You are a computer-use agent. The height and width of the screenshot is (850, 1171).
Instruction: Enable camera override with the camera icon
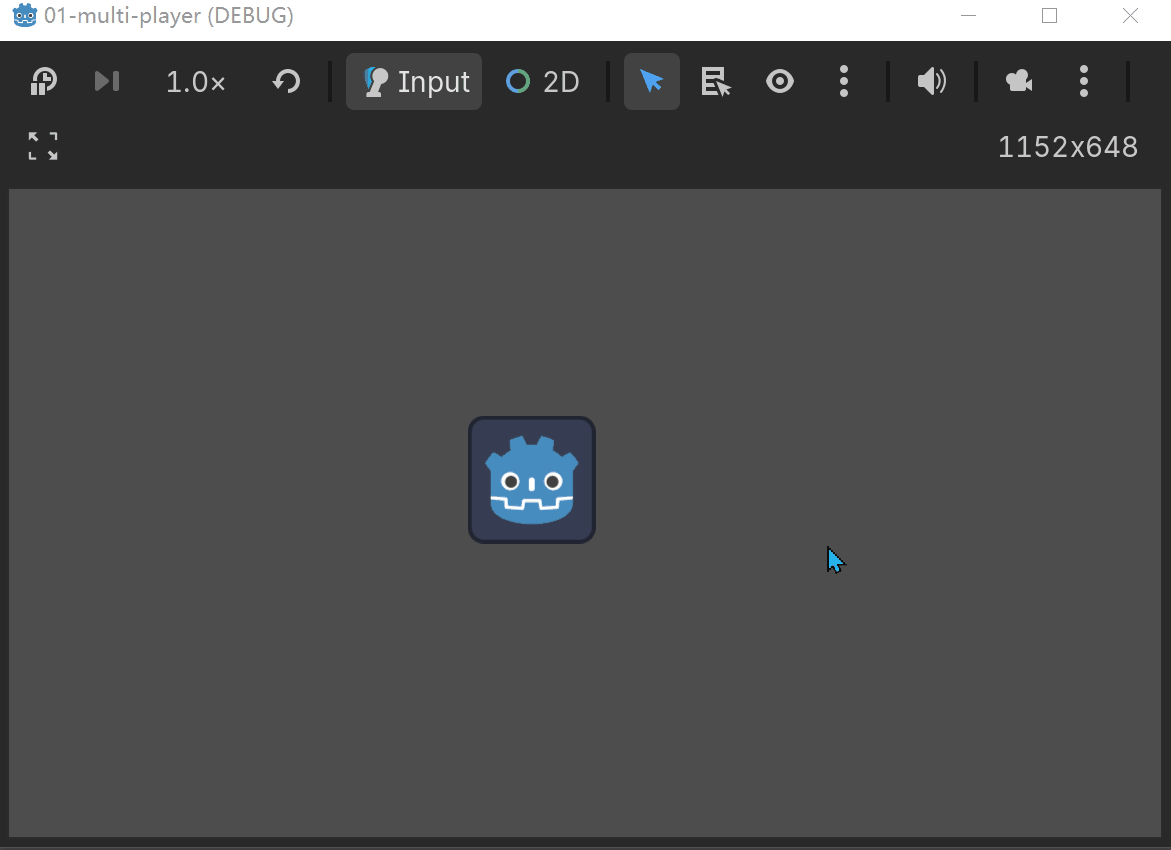(1019, 82)
